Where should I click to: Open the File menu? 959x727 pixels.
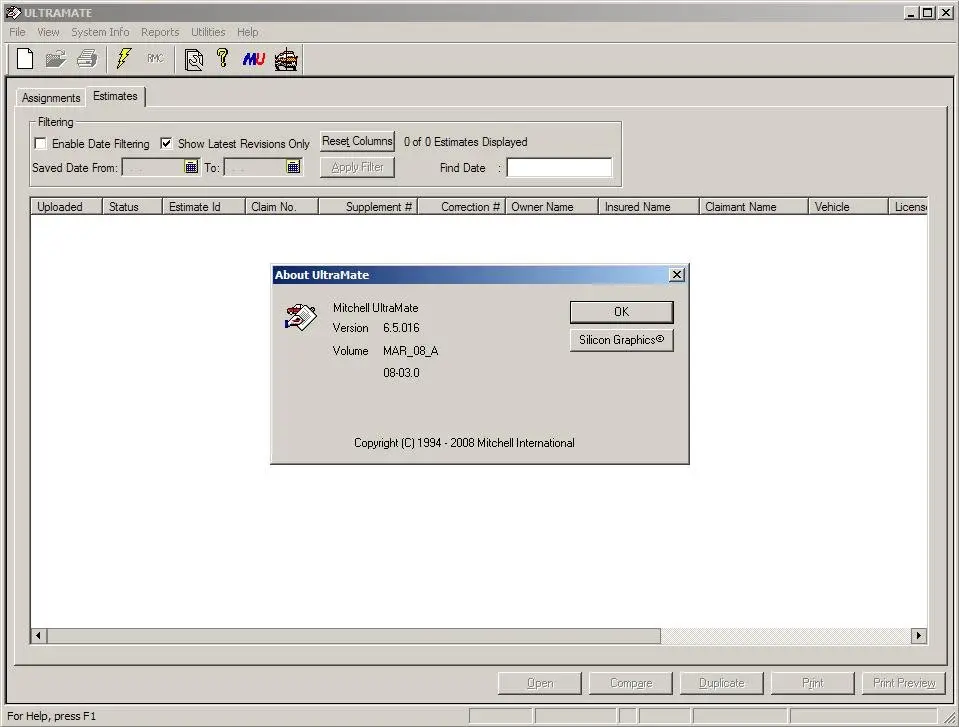17,32
